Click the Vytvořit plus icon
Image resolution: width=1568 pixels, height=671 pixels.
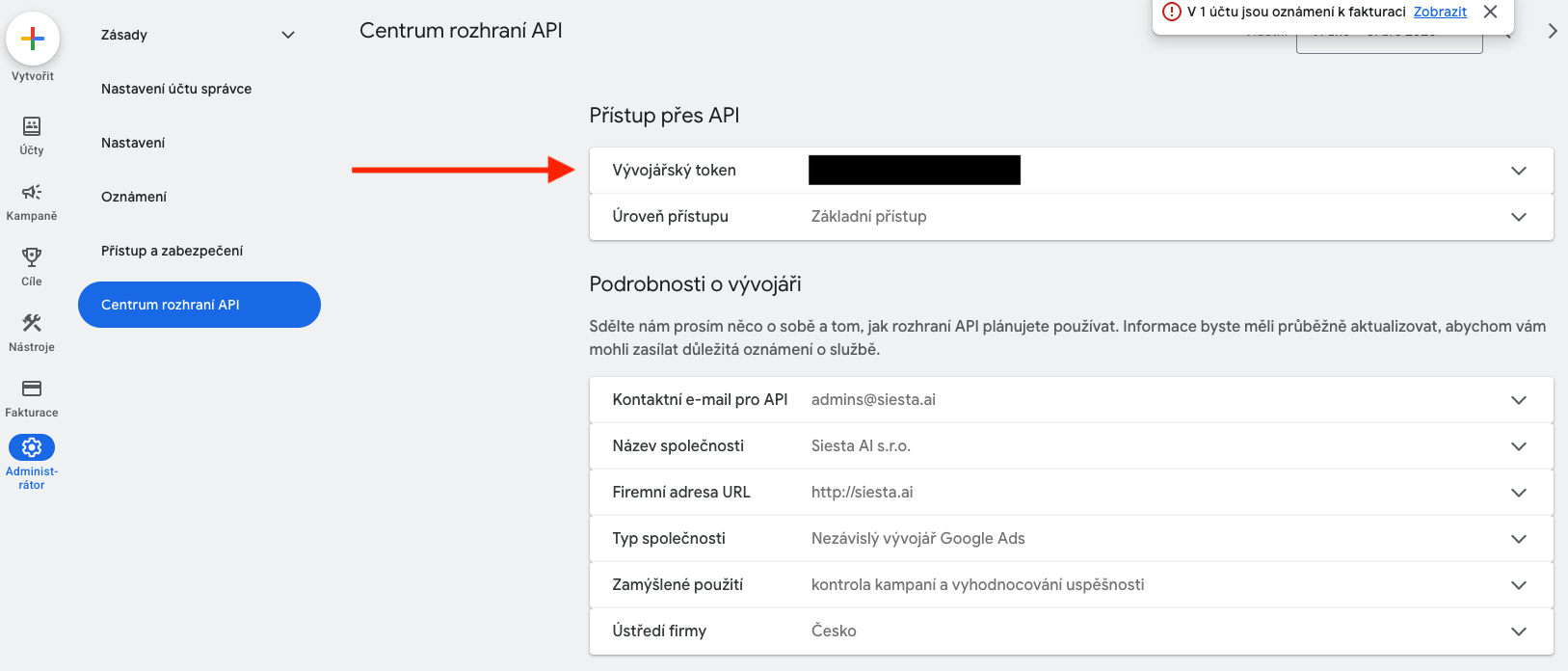(33, 39)
